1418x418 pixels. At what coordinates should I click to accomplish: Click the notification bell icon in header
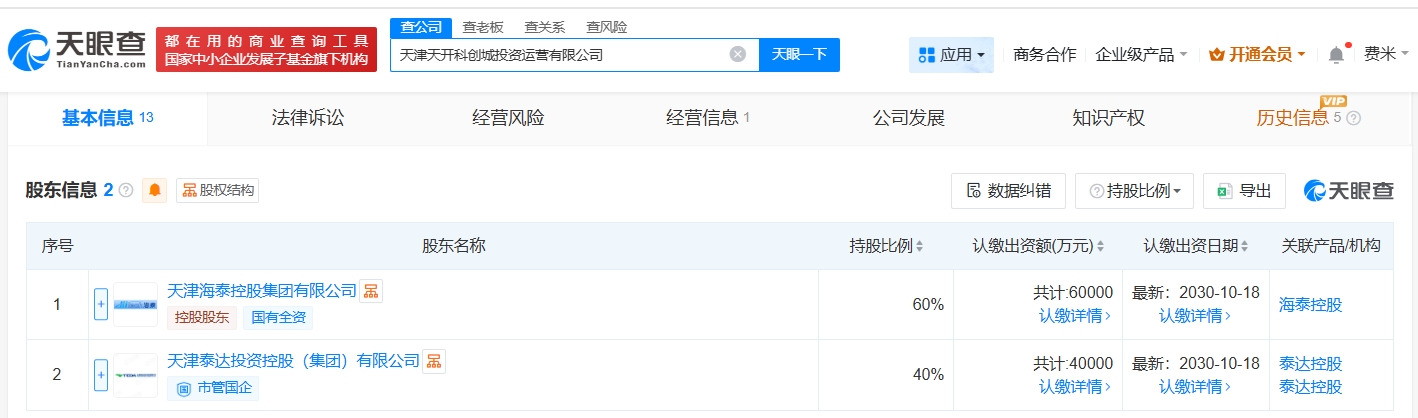[1336, 55]
